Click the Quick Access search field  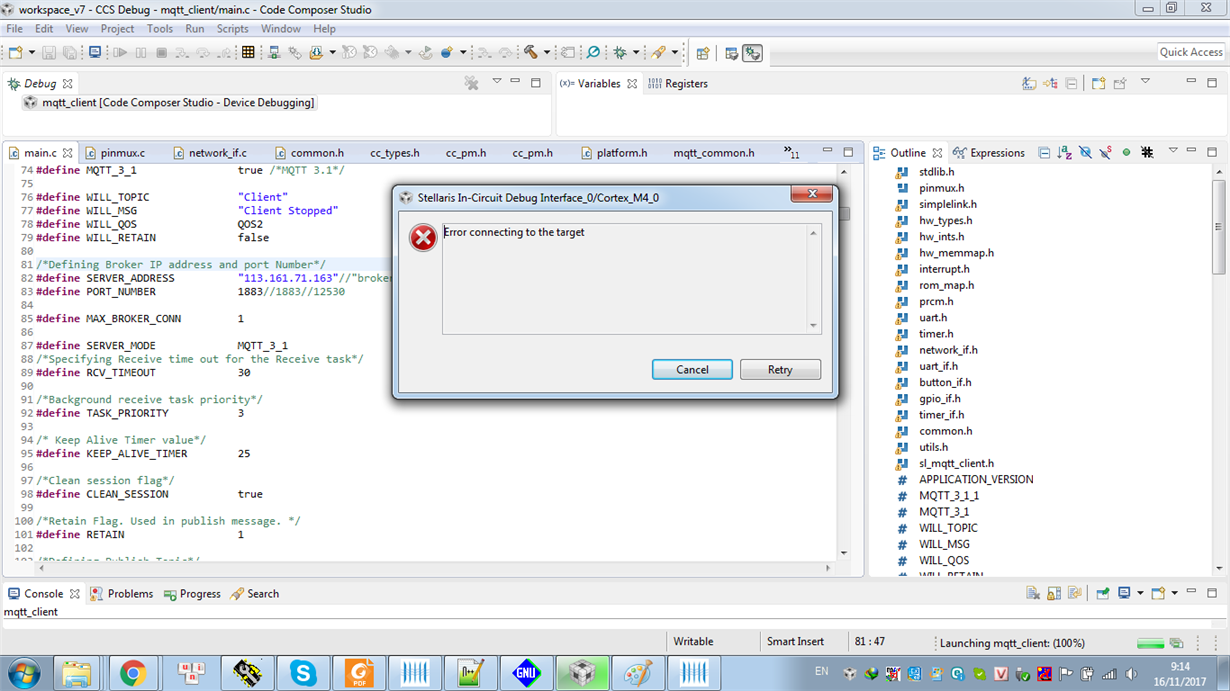(x=1191, y=52)
